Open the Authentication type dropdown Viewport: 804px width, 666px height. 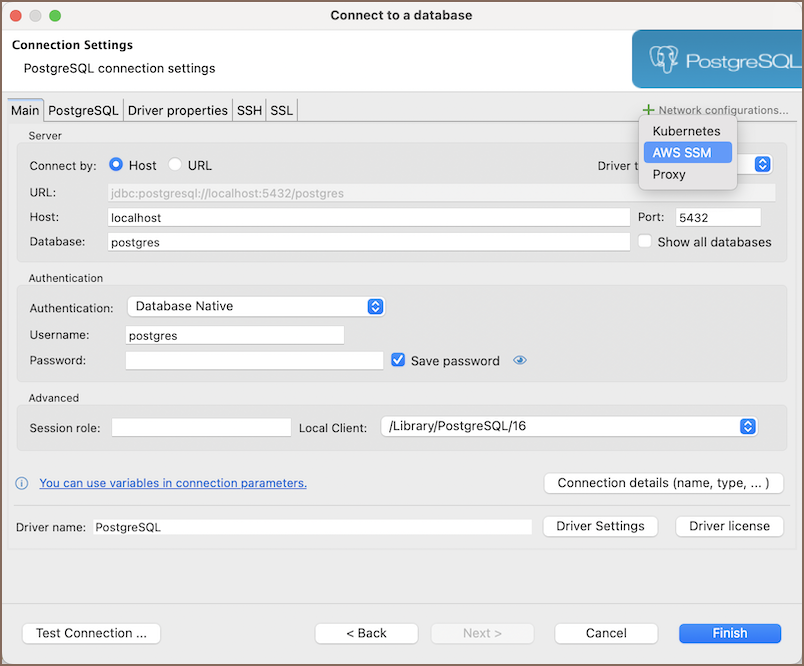[x=375, y=307]
